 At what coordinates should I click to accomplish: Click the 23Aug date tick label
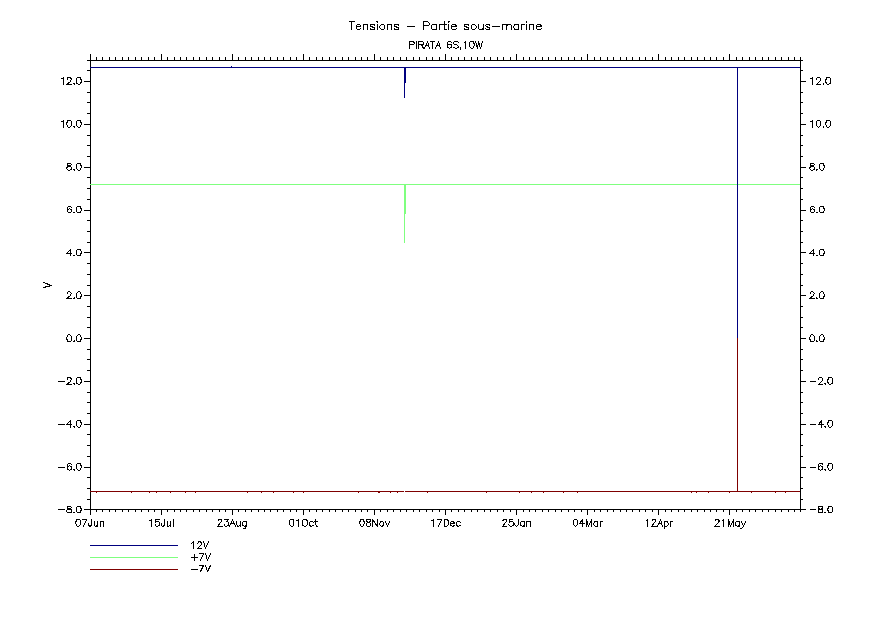point(232,523)
